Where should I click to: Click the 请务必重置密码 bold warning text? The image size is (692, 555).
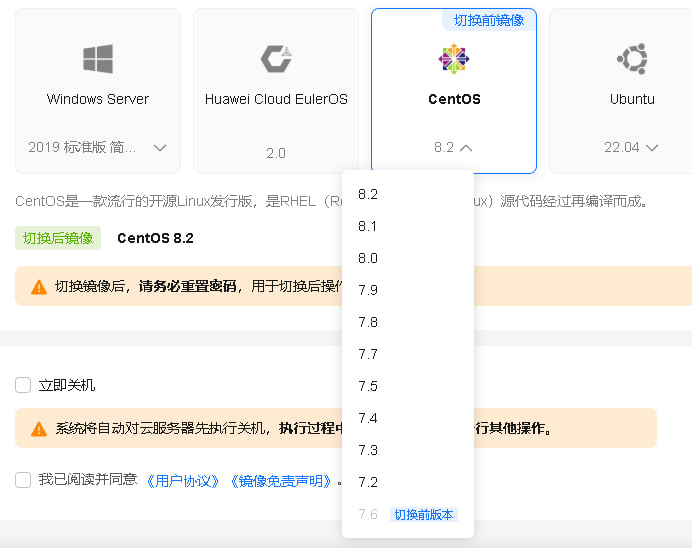click(x=188, y=286)
